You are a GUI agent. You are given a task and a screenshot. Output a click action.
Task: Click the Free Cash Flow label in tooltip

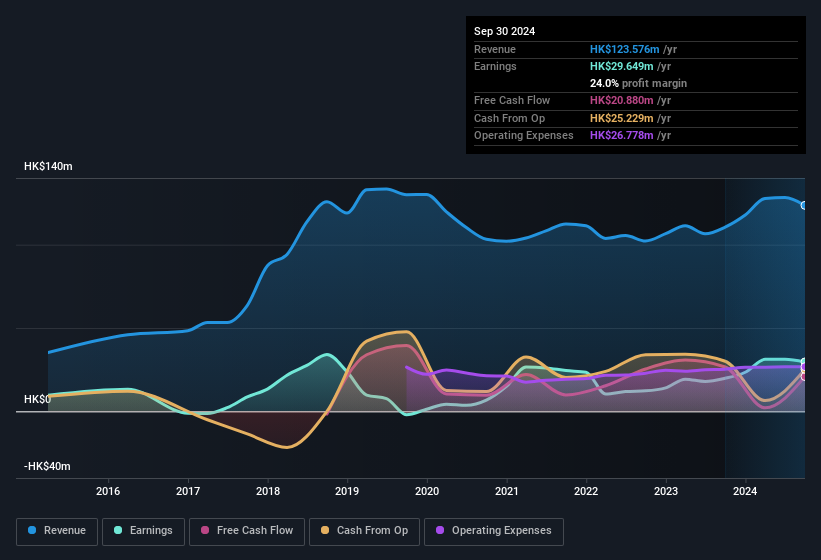512,100
